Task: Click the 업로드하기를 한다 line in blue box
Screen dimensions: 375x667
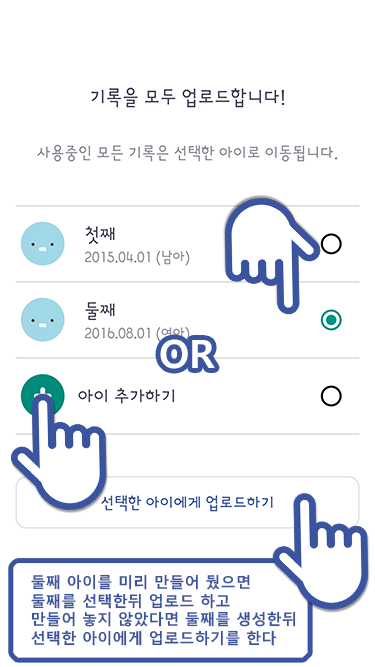Action: pos(154,638)
